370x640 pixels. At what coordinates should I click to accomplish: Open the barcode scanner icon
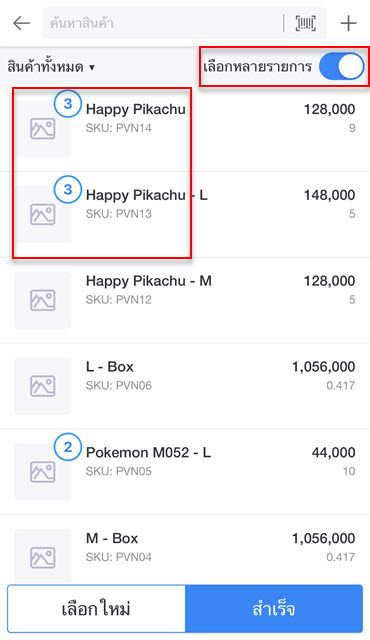[x=305, y=23]
